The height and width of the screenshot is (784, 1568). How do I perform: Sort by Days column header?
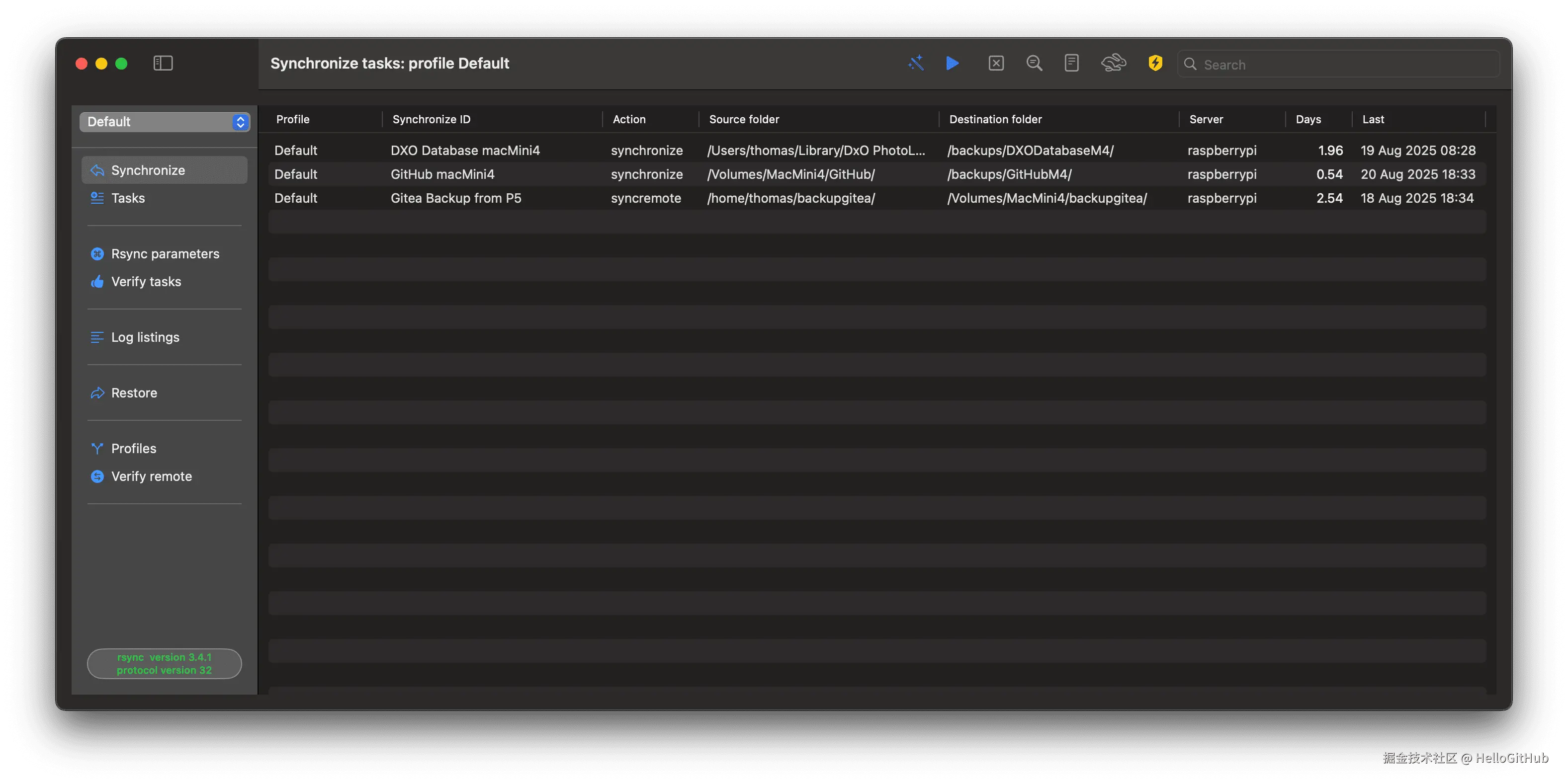point(1308,119)
